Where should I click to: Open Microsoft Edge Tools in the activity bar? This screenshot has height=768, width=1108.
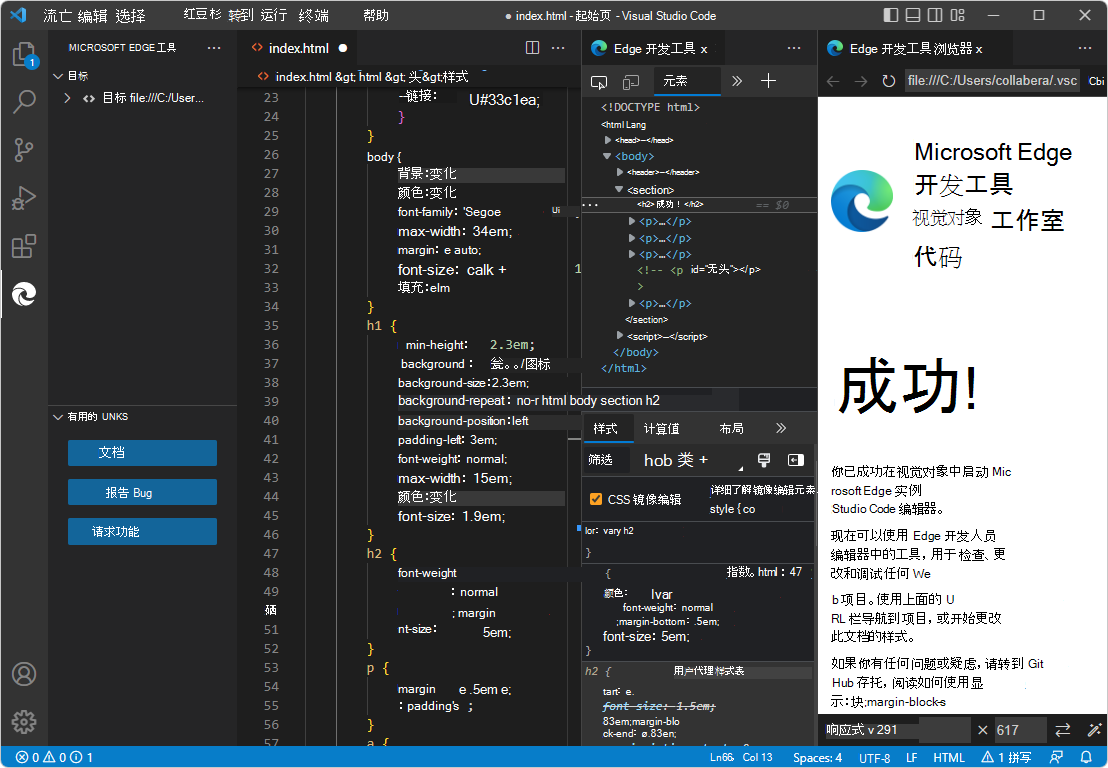pyautogui.click(x=24, y=294)
